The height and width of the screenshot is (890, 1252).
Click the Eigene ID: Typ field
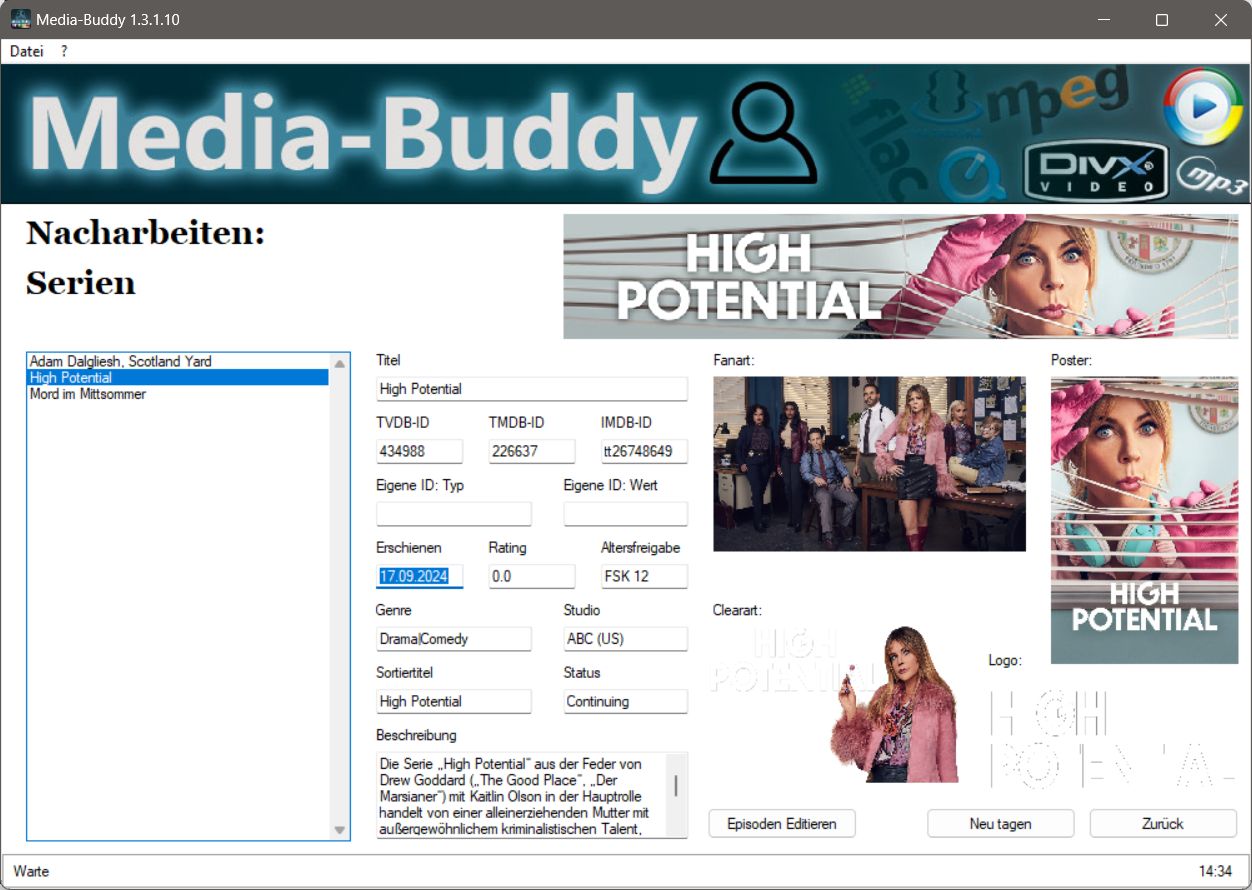[x=454, y=514]
